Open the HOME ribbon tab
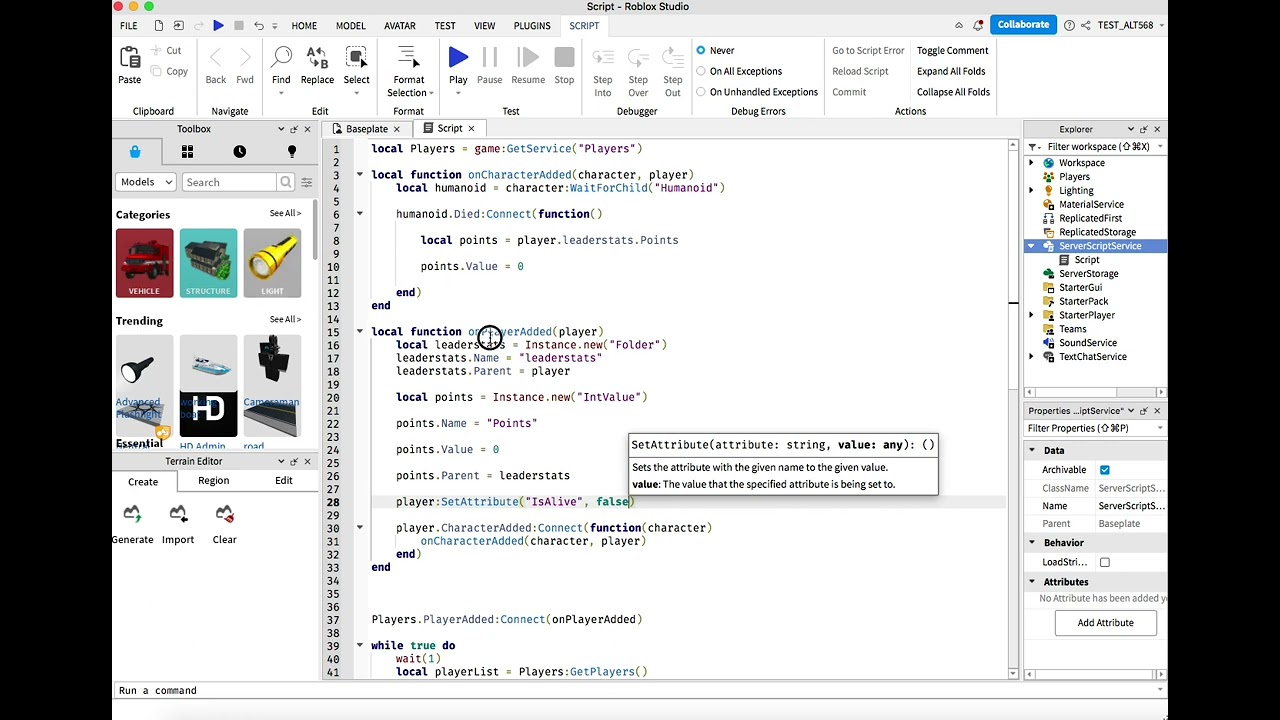 pyautogui.click(x=304, y=26)
